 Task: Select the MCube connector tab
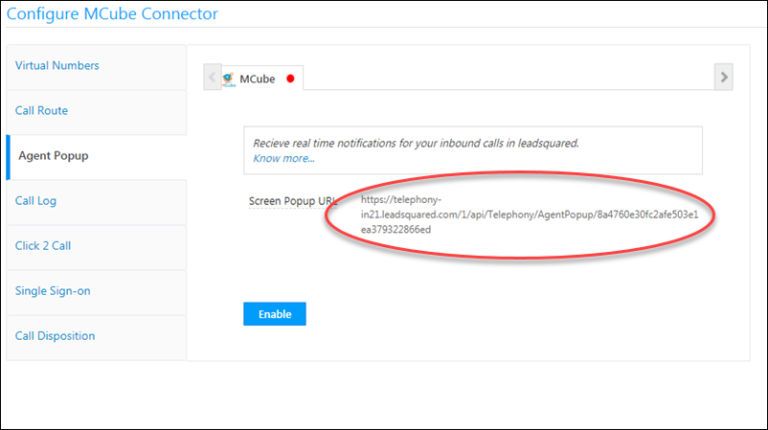257,78
